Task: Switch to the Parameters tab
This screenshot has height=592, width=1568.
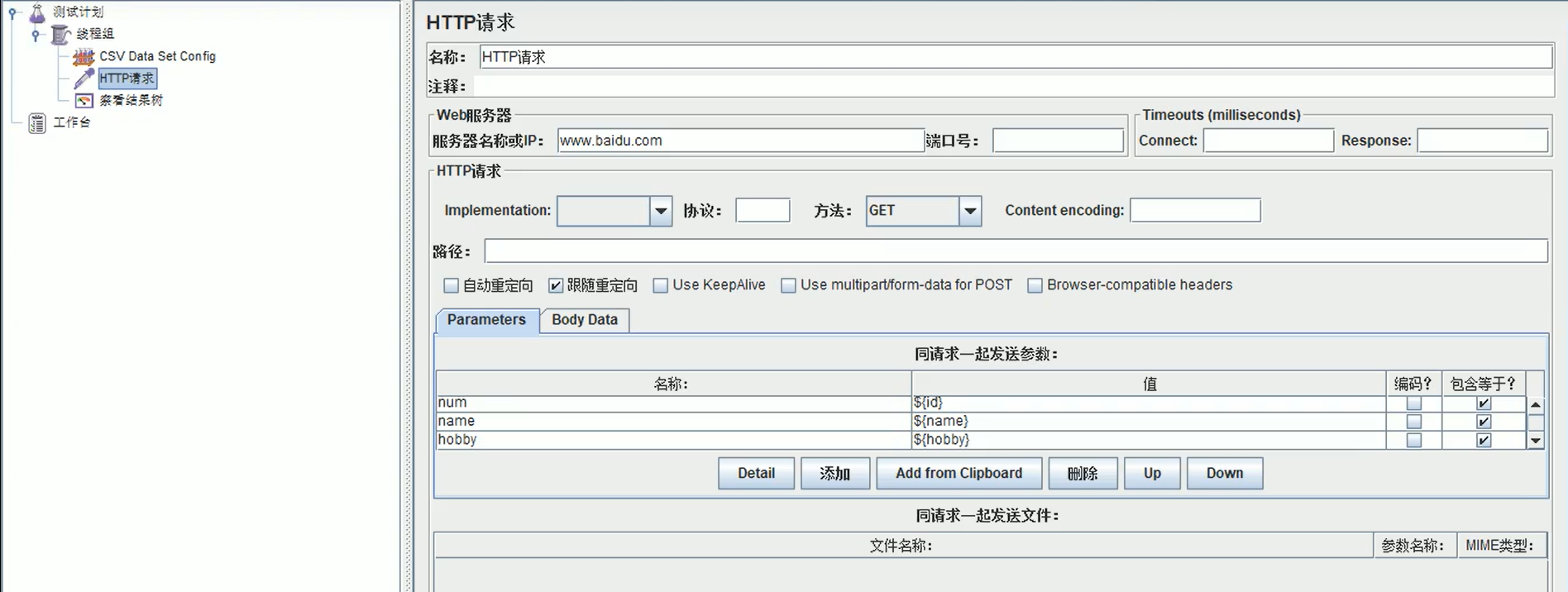Action: click(486, 320)
